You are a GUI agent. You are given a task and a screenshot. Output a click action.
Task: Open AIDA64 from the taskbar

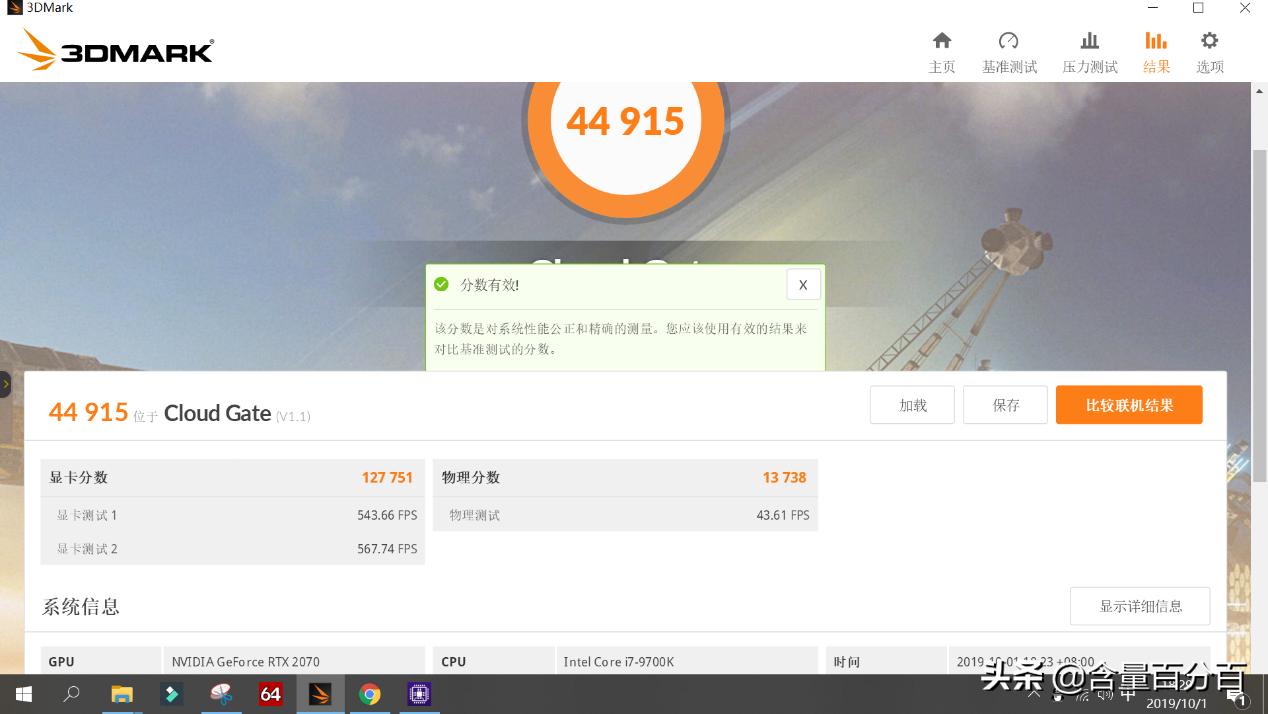(x=270, y=693)
